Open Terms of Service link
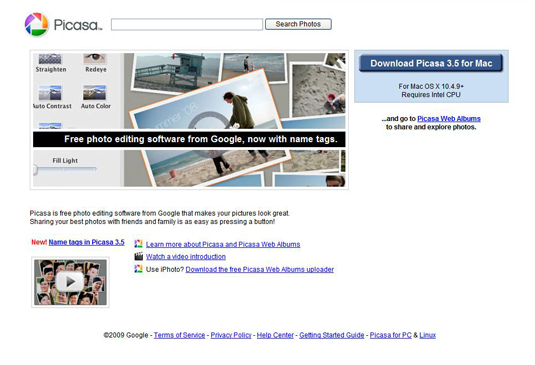 (x=179, y=335)
